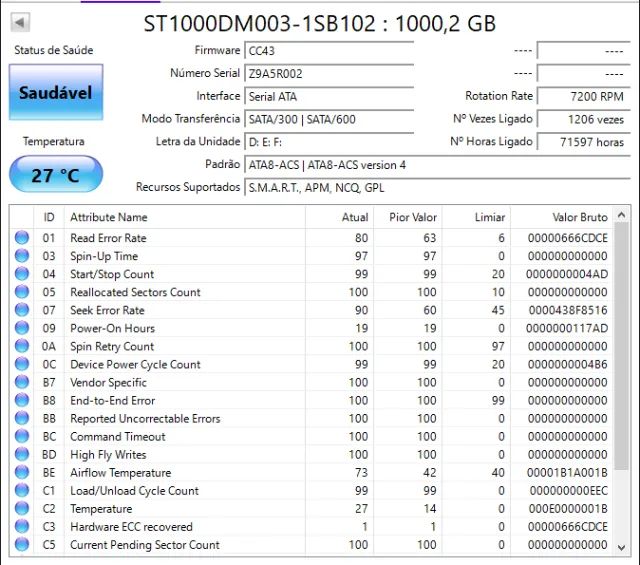Select the Command Timeout attribute name
640x565 pixels.
[118, 437]
